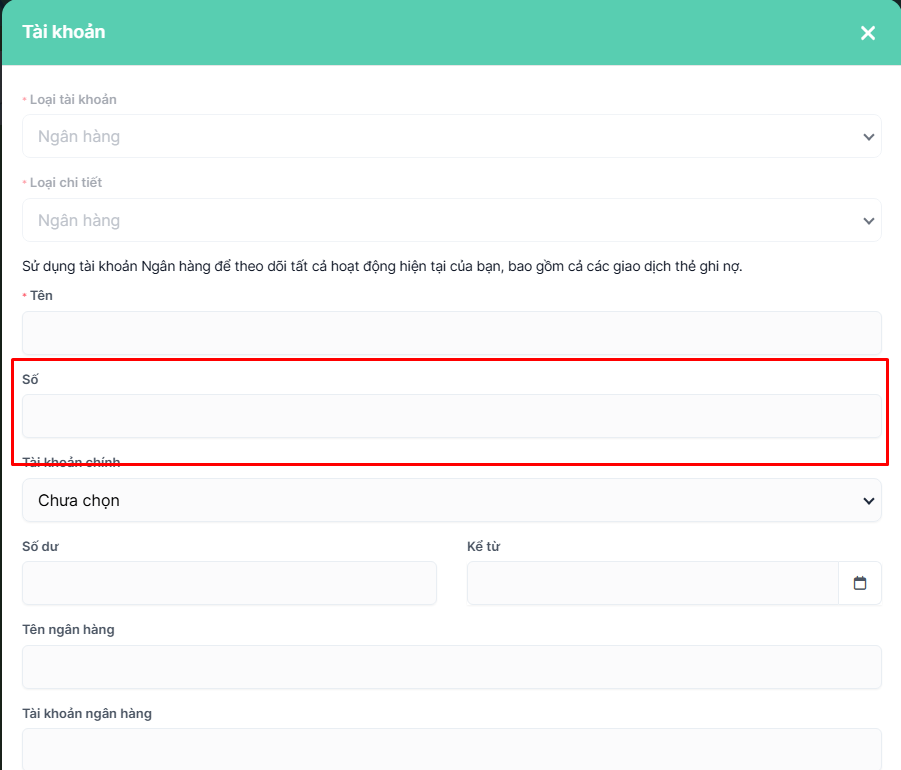901x770 pixels.
Task: Click the chevron arrow in Loại tài khoản
Action: click(868, 137)
